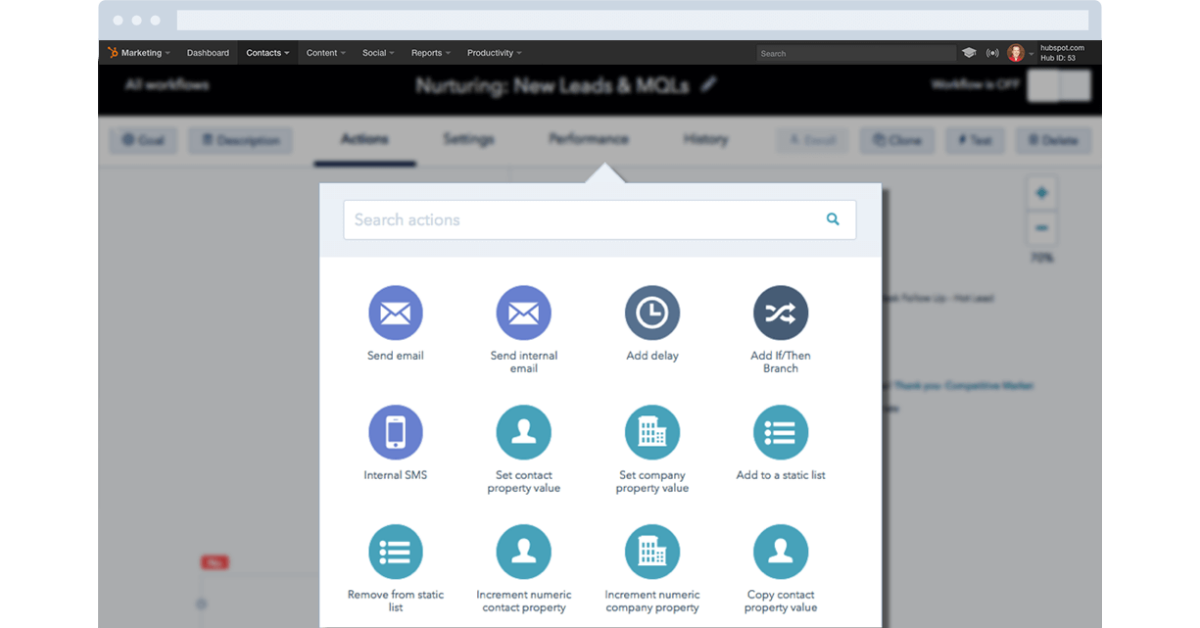Click the blurred Enroll button in the toolbar
Viewport: 1200px width, 628px height.
tap(812, 140)
